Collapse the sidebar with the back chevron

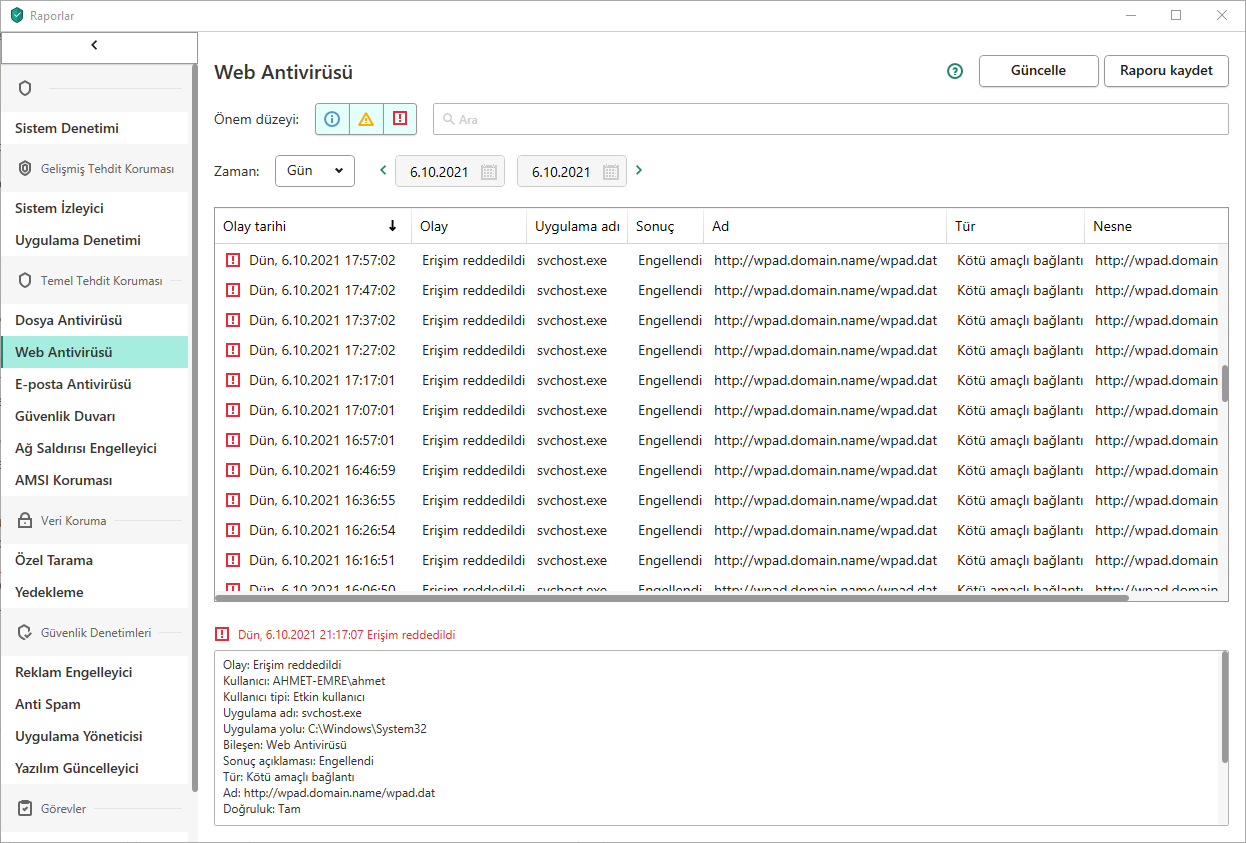[x=94, y=45]
